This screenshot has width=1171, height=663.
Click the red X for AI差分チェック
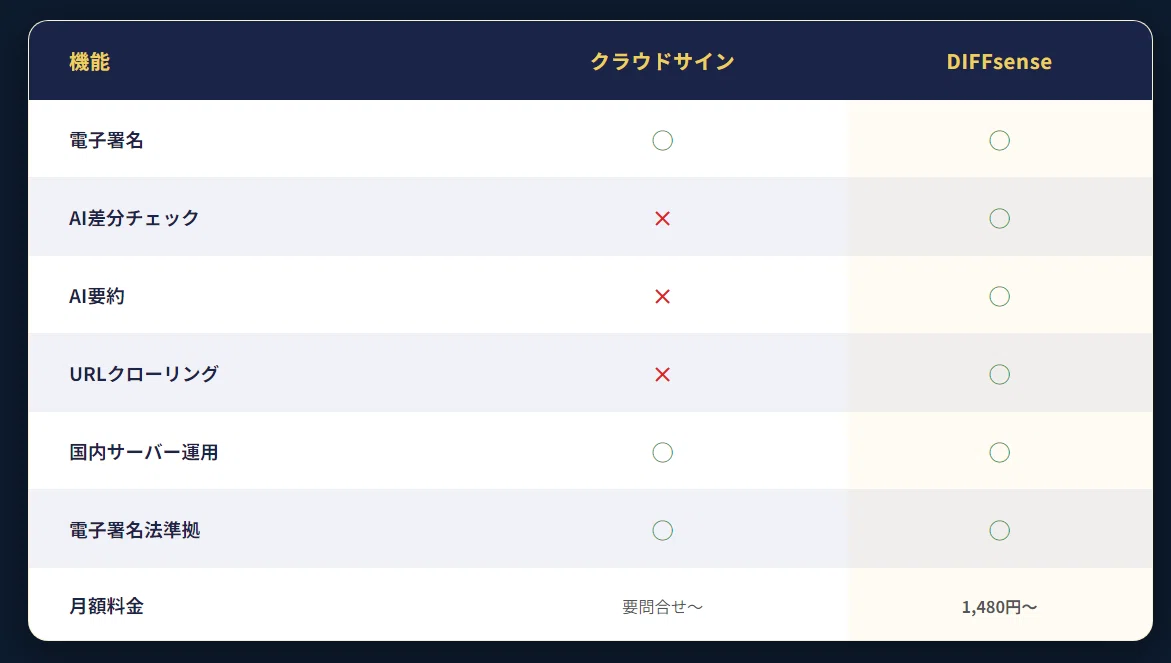tap(662, 219)
